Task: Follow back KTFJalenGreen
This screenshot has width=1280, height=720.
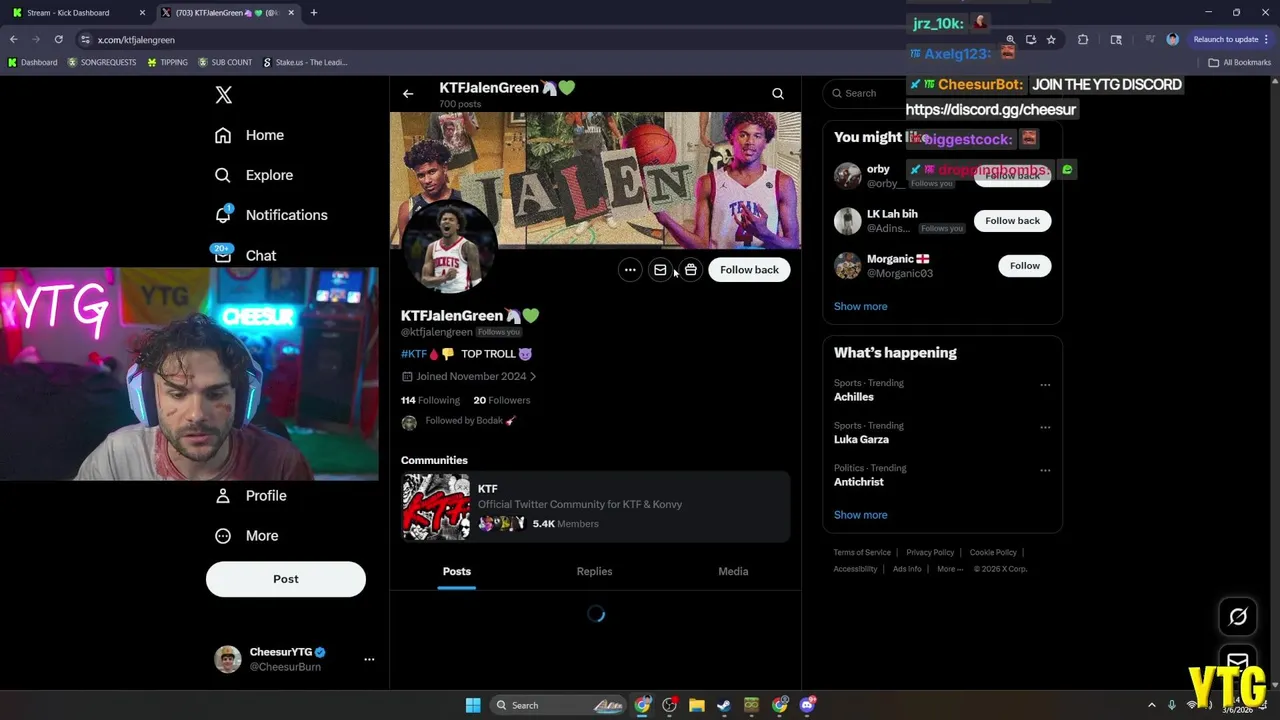Action: [749, 270]
